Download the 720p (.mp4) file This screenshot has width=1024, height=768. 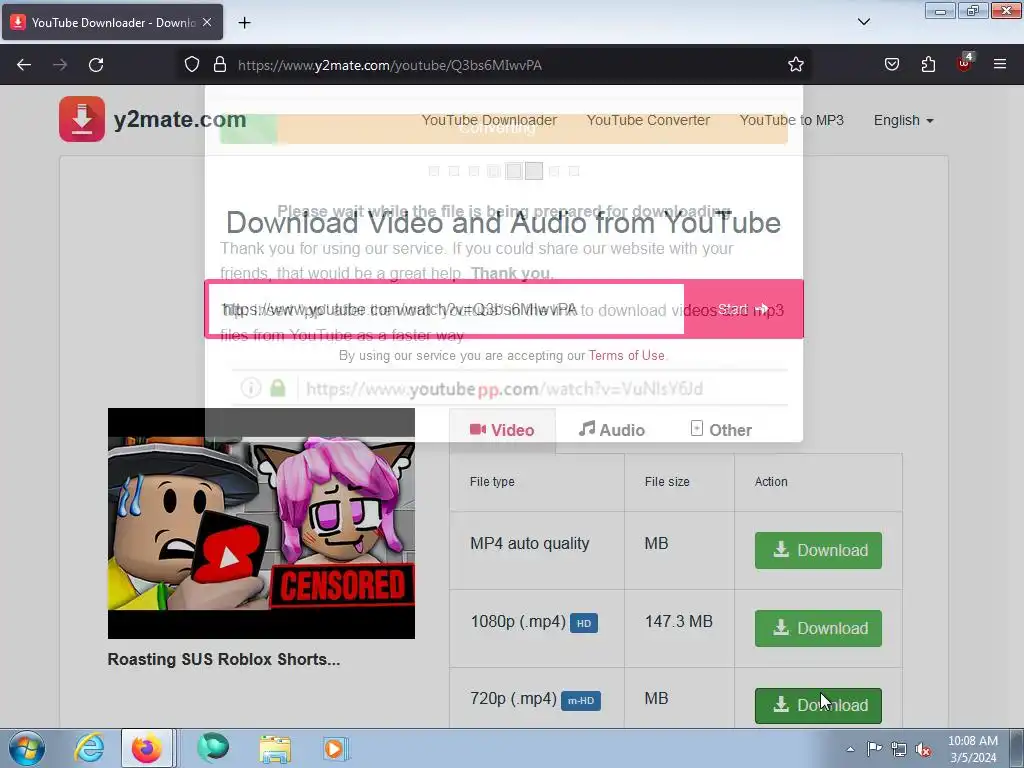(818, 705)
